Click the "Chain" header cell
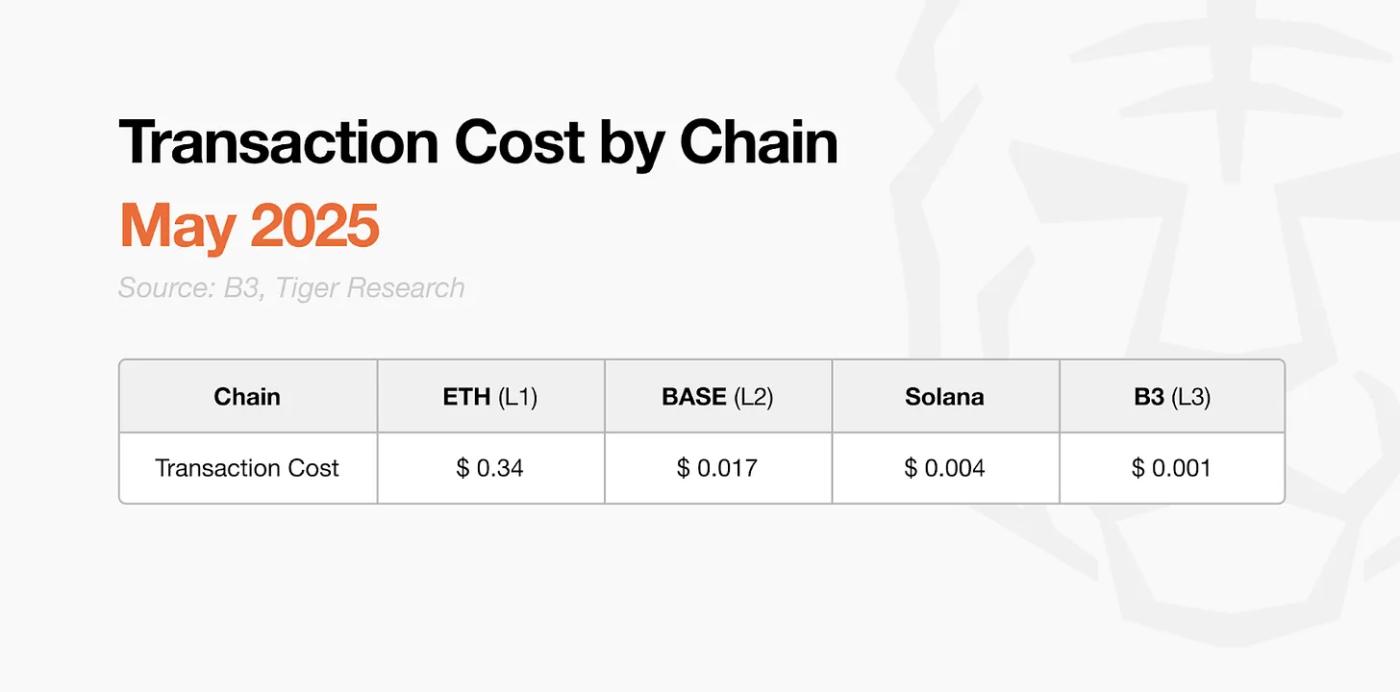This screenshot has height=692, width=1400. 247,397
